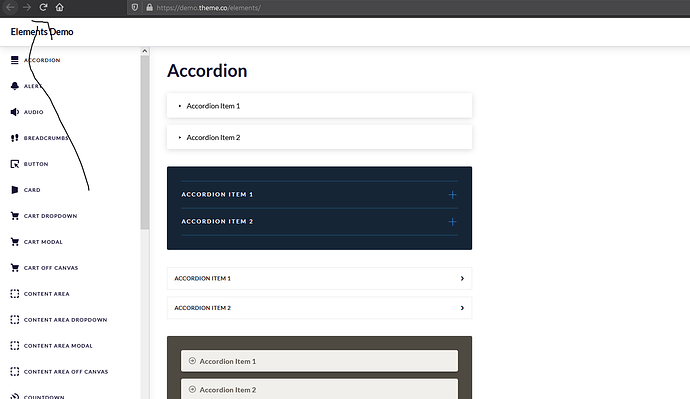Click the Content Area dashed square icon
Screen dimensions: 690x399
pyautogui.click(x=15, y=293)
